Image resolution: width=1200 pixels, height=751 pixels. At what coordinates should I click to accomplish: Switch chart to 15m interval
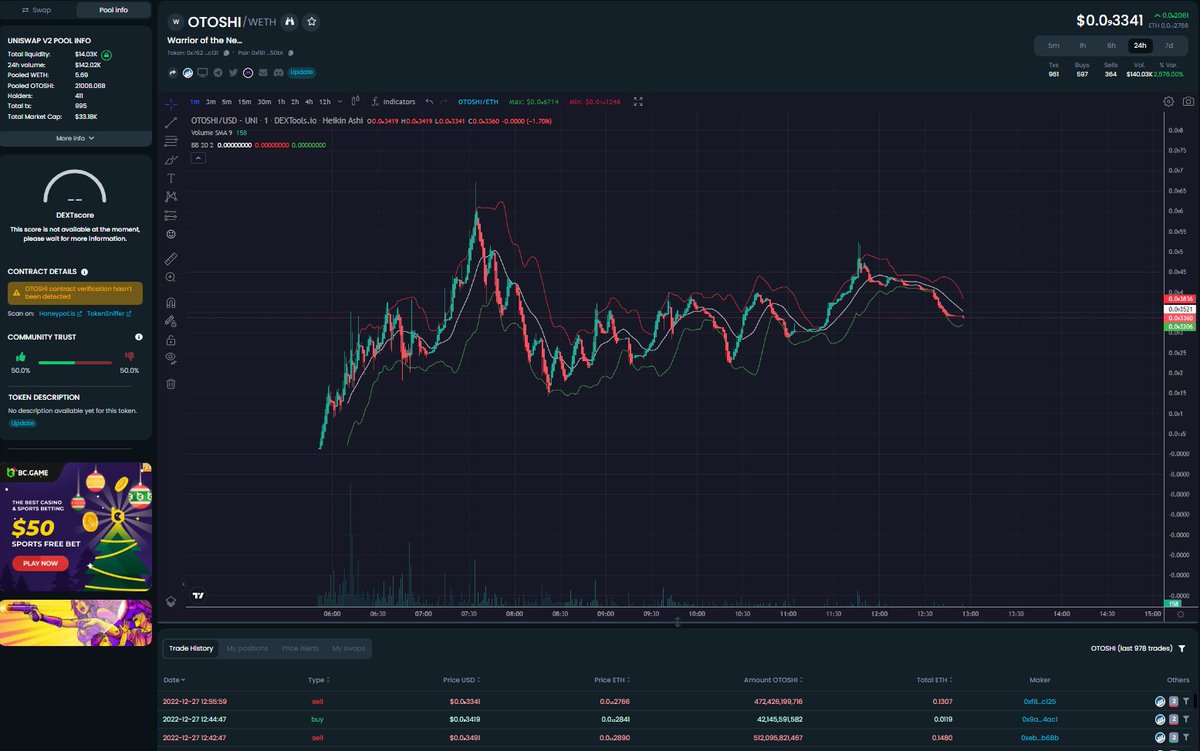(x=244, y=101)
